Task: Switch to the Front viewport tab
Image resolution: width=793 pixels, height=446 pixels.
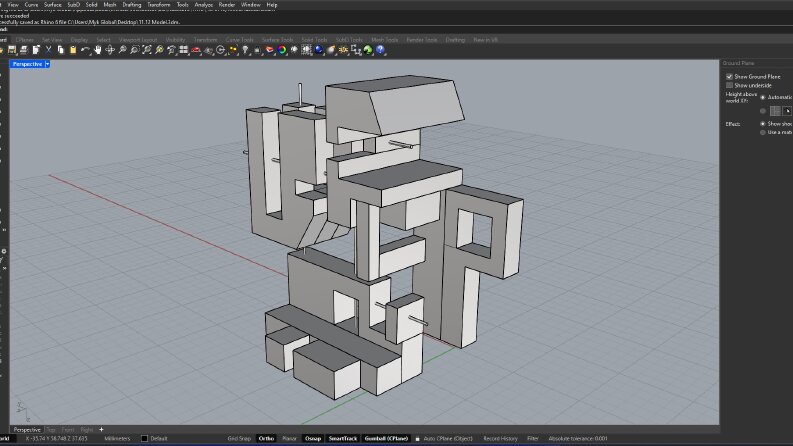Action: click(68, 429)
